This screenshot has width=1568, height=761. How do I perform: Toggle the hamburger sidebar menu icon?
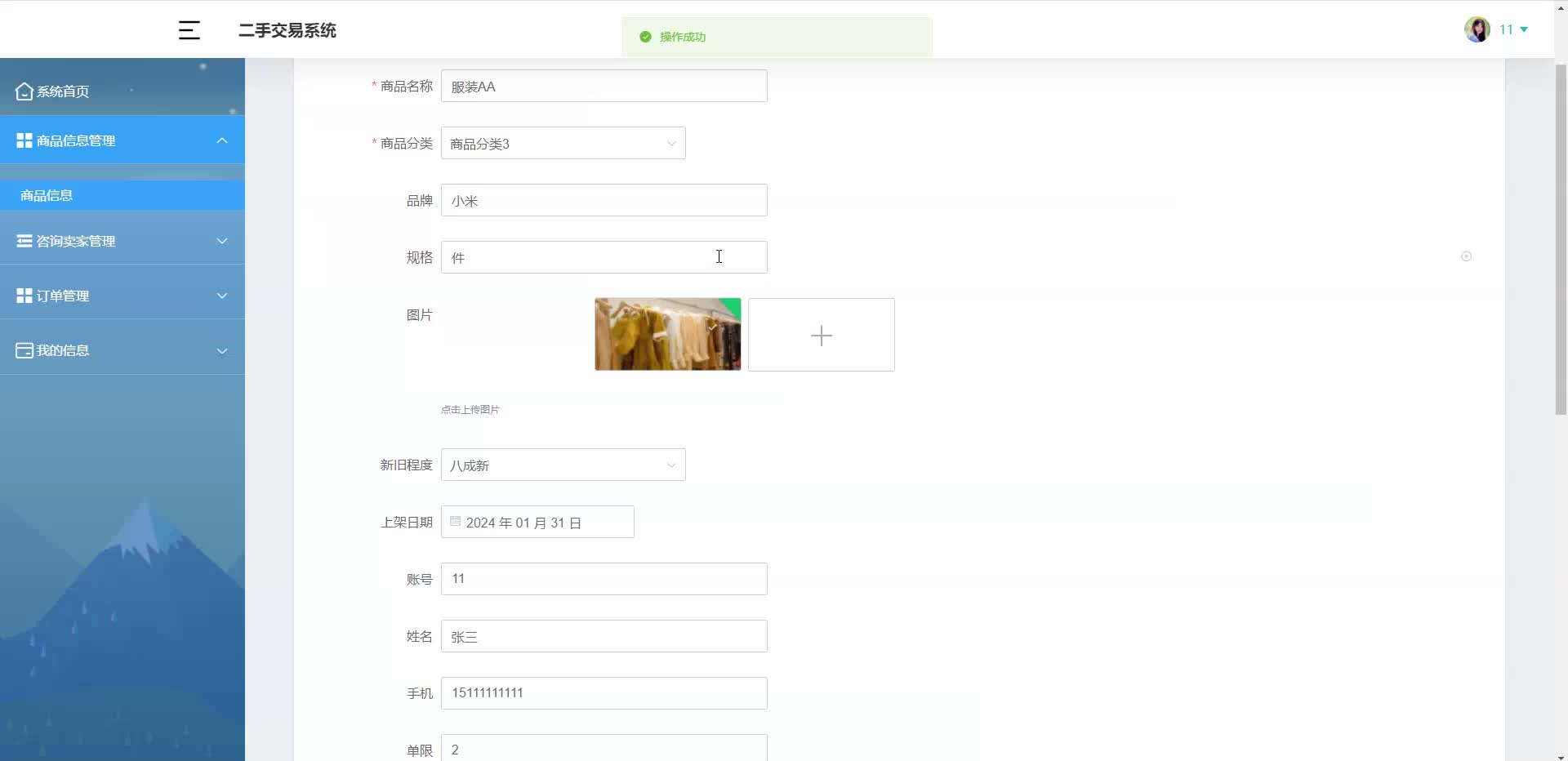click(189, 30)
